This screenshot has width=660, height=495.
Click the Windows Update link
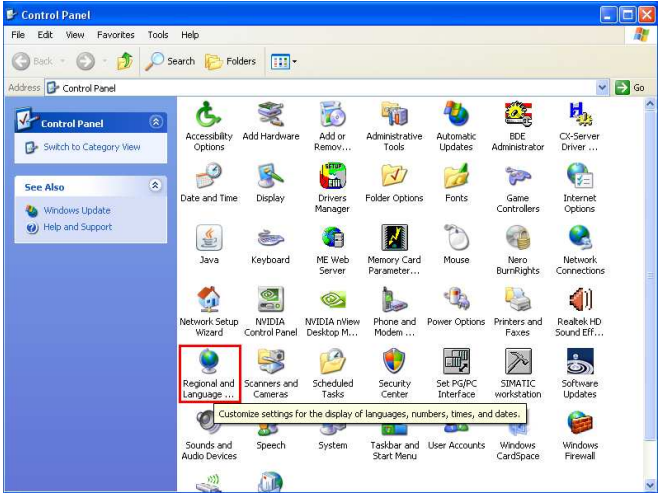(77, 210)
